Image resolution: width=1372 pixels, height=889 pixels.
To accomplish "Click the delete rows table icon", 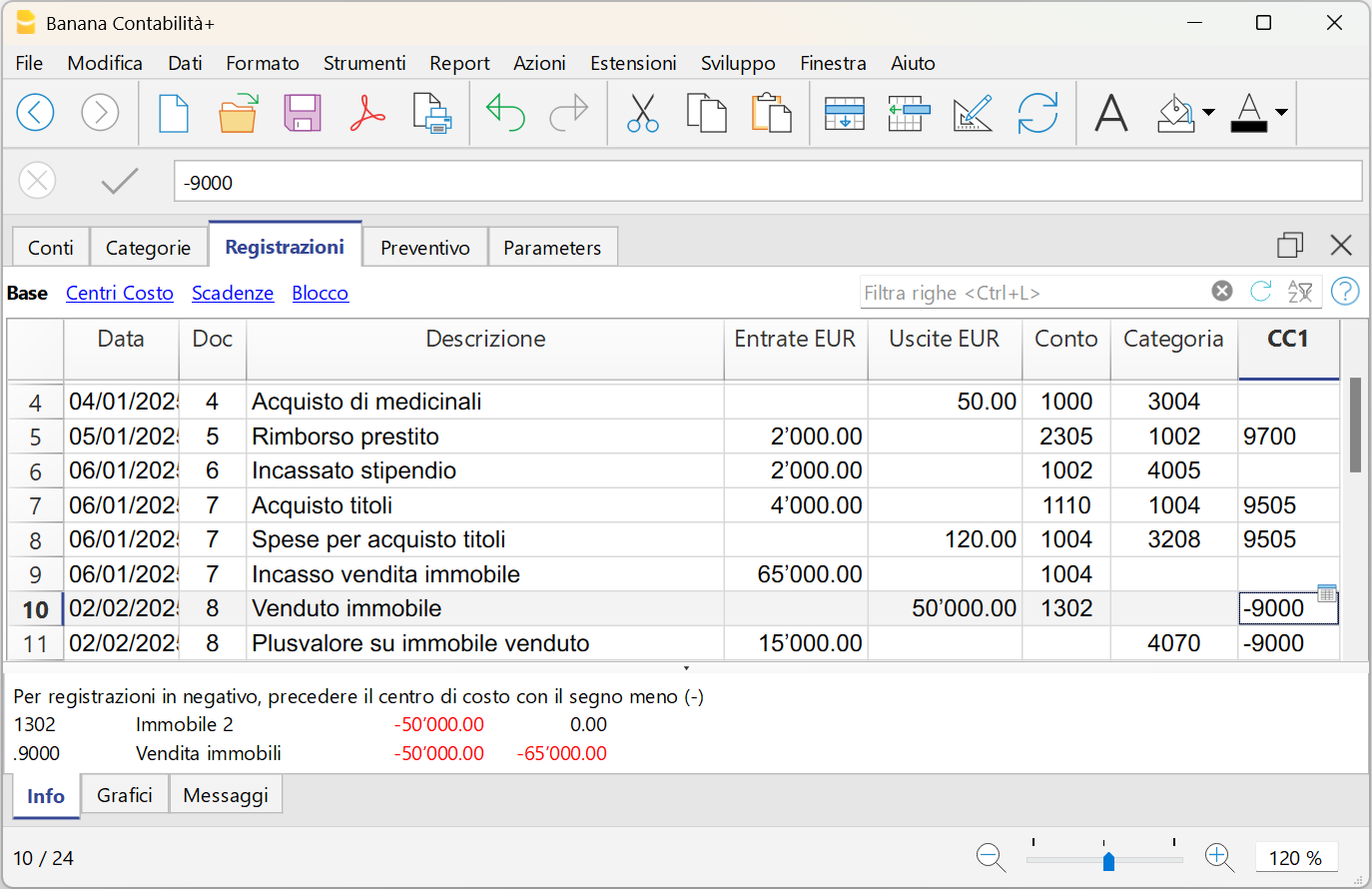I will [909, 113].
